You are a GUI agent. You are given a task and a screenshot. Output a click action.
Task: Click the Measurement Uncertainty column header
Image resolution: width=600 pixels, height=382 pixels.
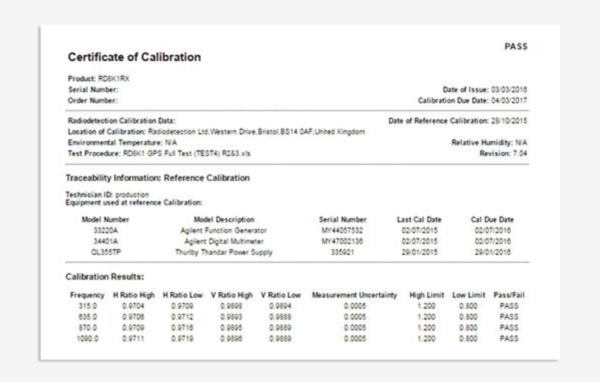pos(354,295)
